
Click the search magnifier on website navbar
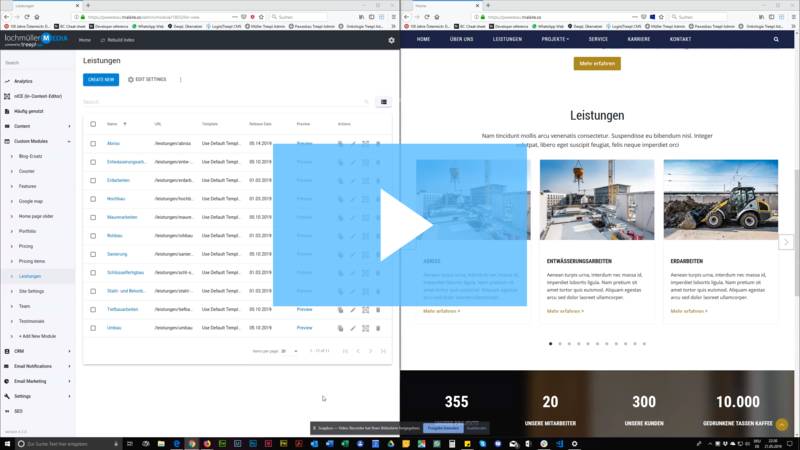click(x=775, y=39)
